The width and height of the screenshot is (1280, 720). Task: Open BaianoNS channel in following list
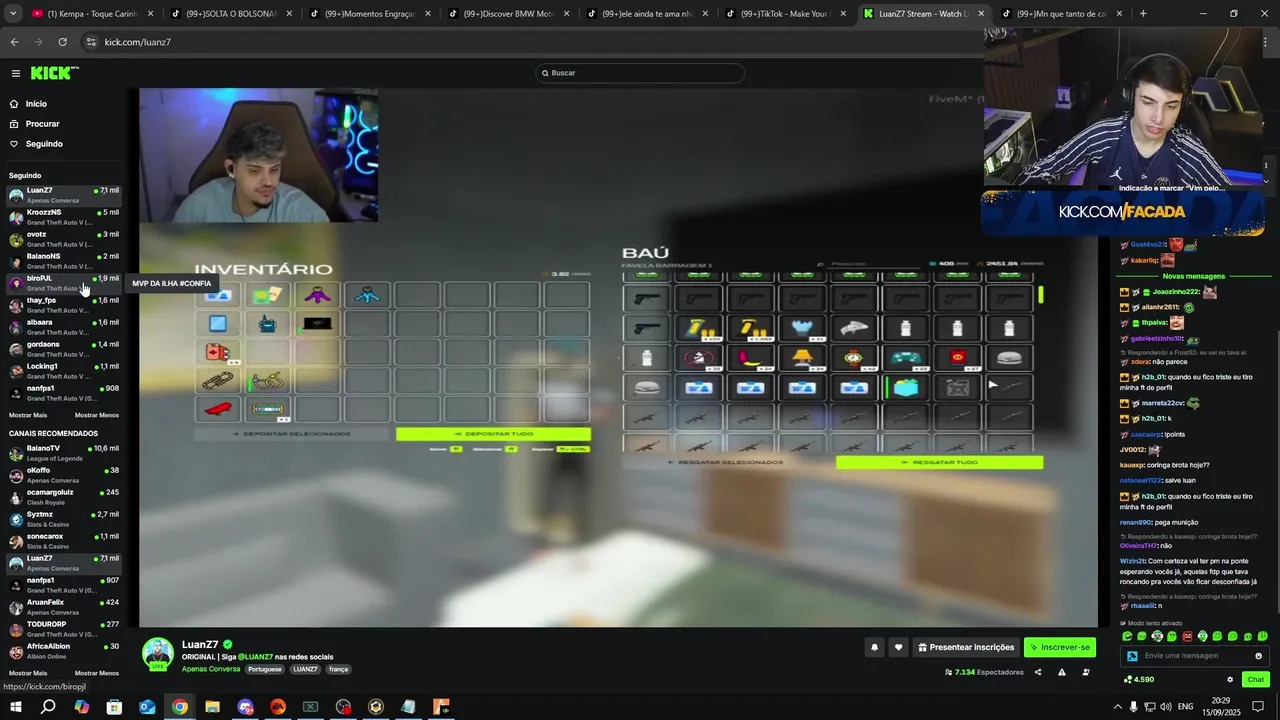click(64, 261)
